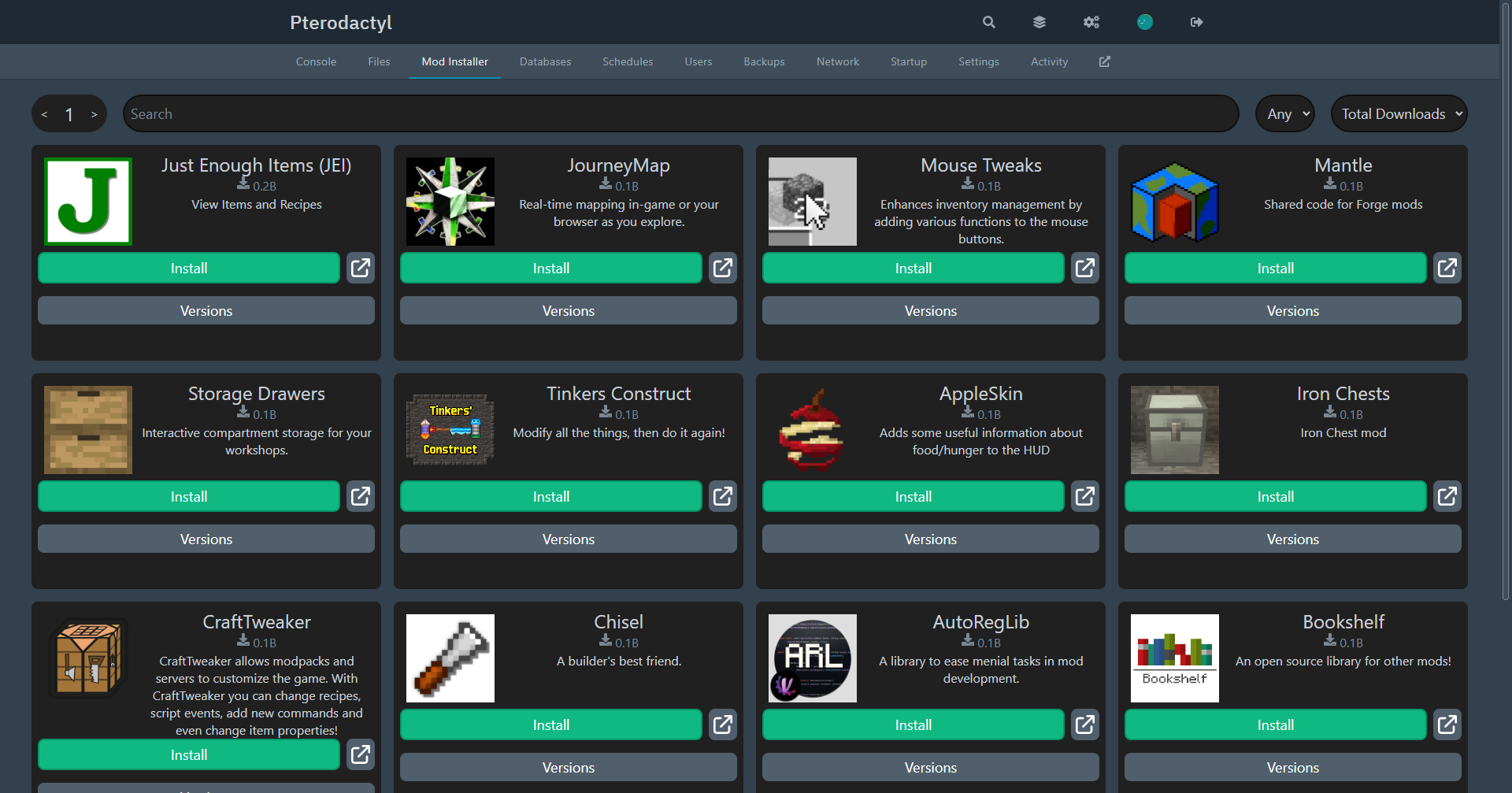
Task: Switch to the Schedules tab
Action: click(628, 61)
